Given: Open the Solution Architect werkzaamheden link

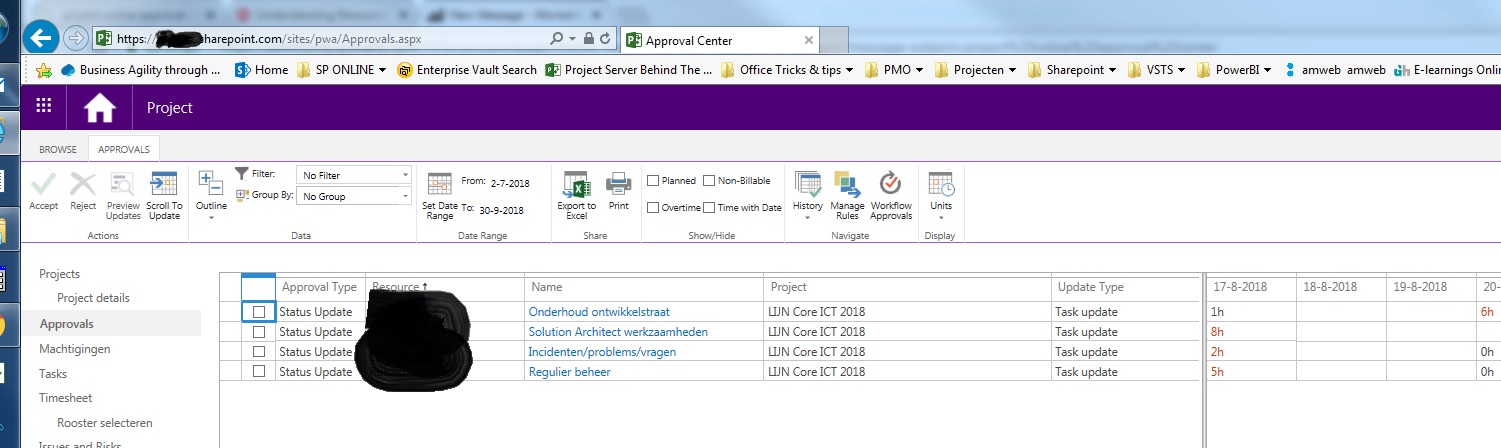Looking at the screenshot, I should point(618,332).
